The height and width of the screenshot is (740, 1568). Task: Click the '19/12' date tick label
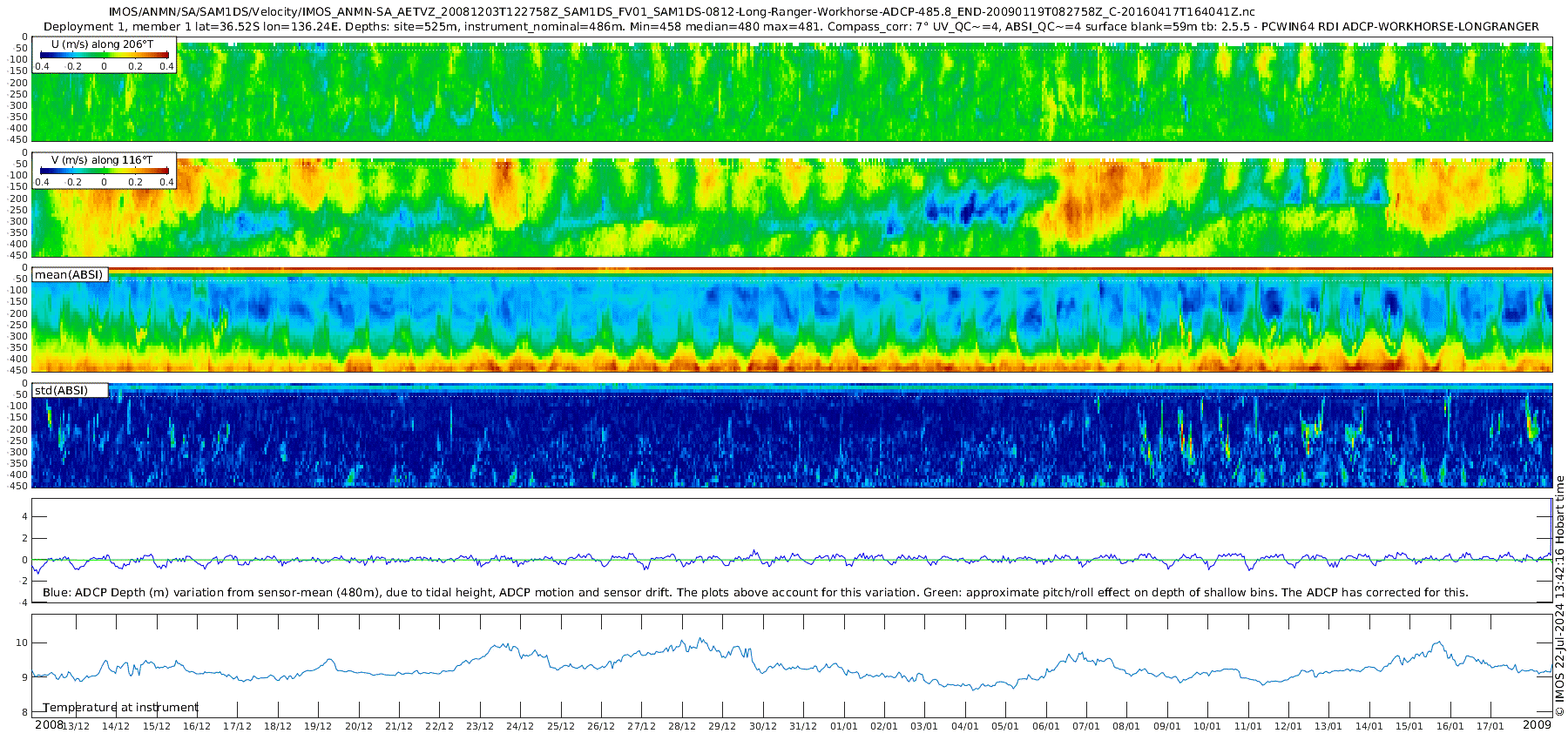318,727
